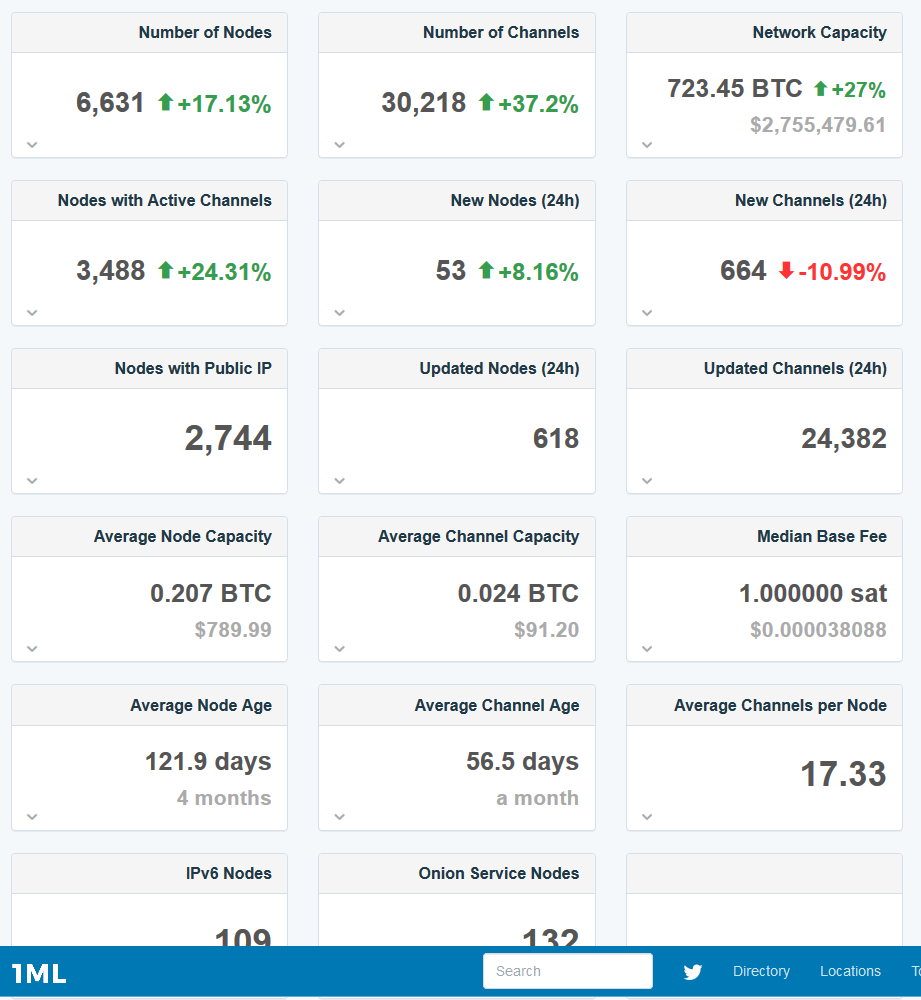Expand the Average Node Age card
The height and width of the screenshot is (1000, 921).
[31, 817]
